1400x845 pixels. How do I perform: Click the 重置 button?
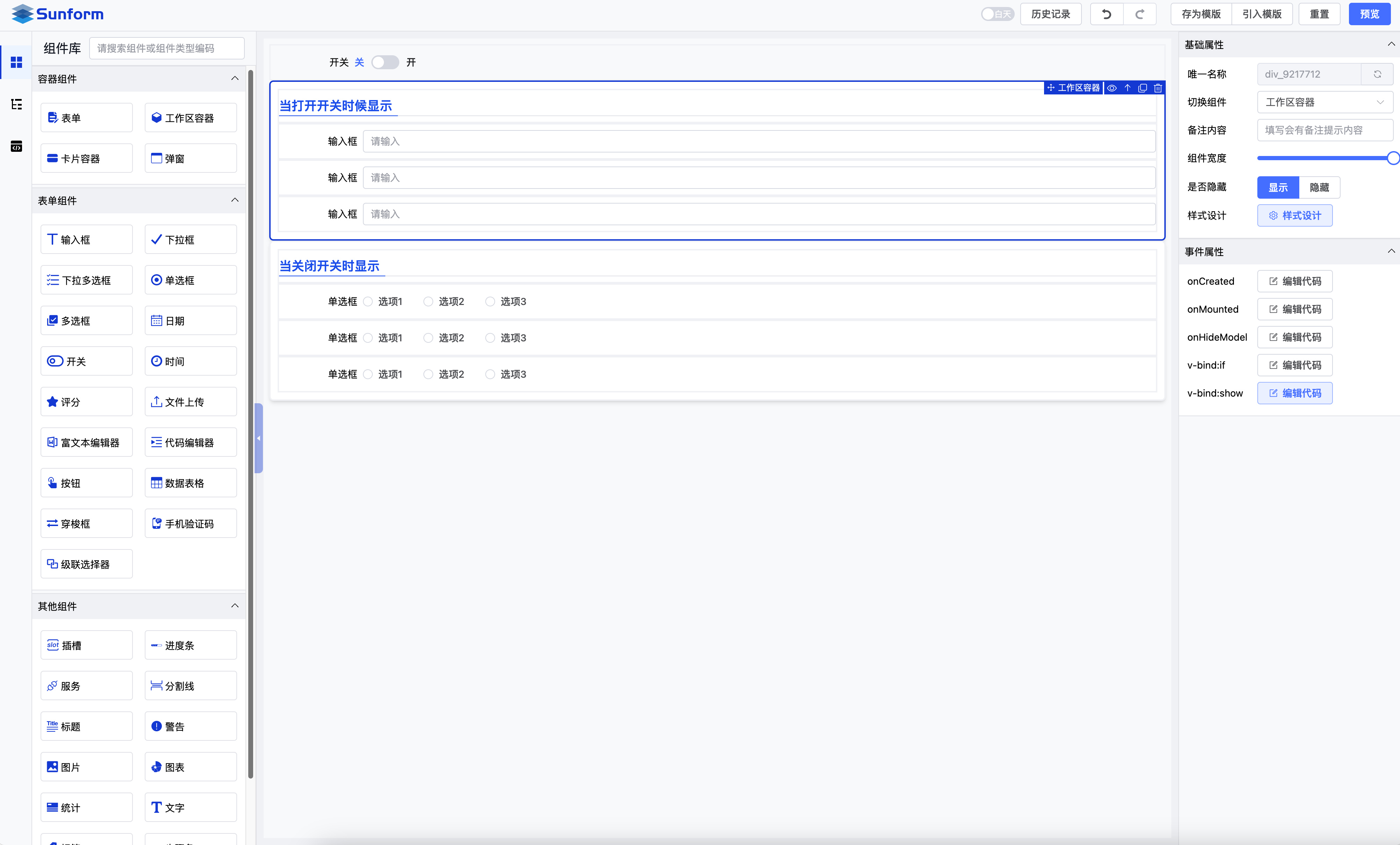point(1319,14)
